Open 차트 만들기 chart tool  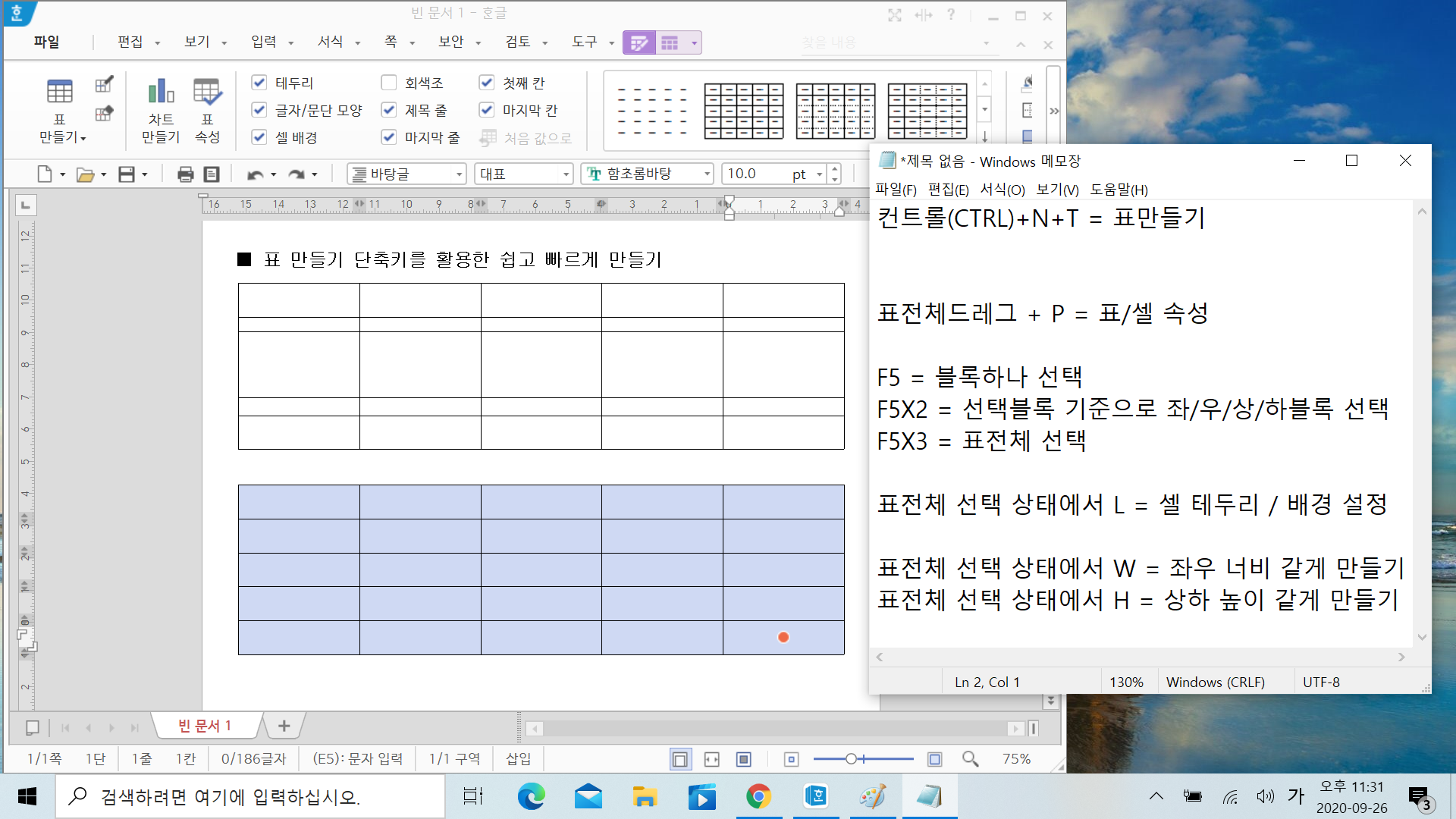161,92
